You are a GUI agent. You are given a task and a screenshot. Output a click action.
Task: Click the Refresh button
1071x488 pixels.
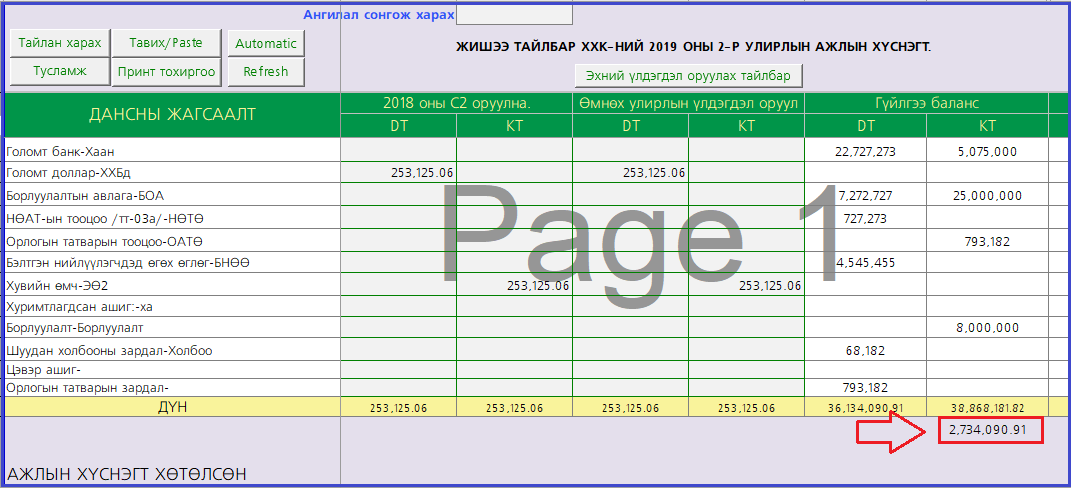tap(266, 71)
